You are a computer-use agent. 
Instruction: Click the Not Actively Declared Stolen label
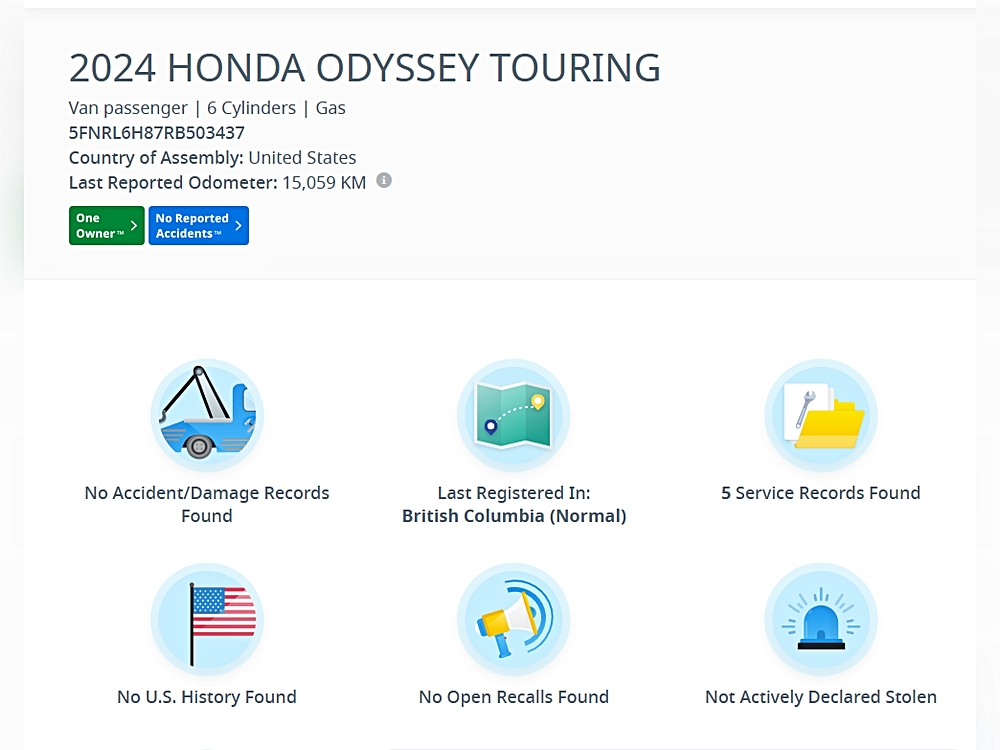[820, 697]
